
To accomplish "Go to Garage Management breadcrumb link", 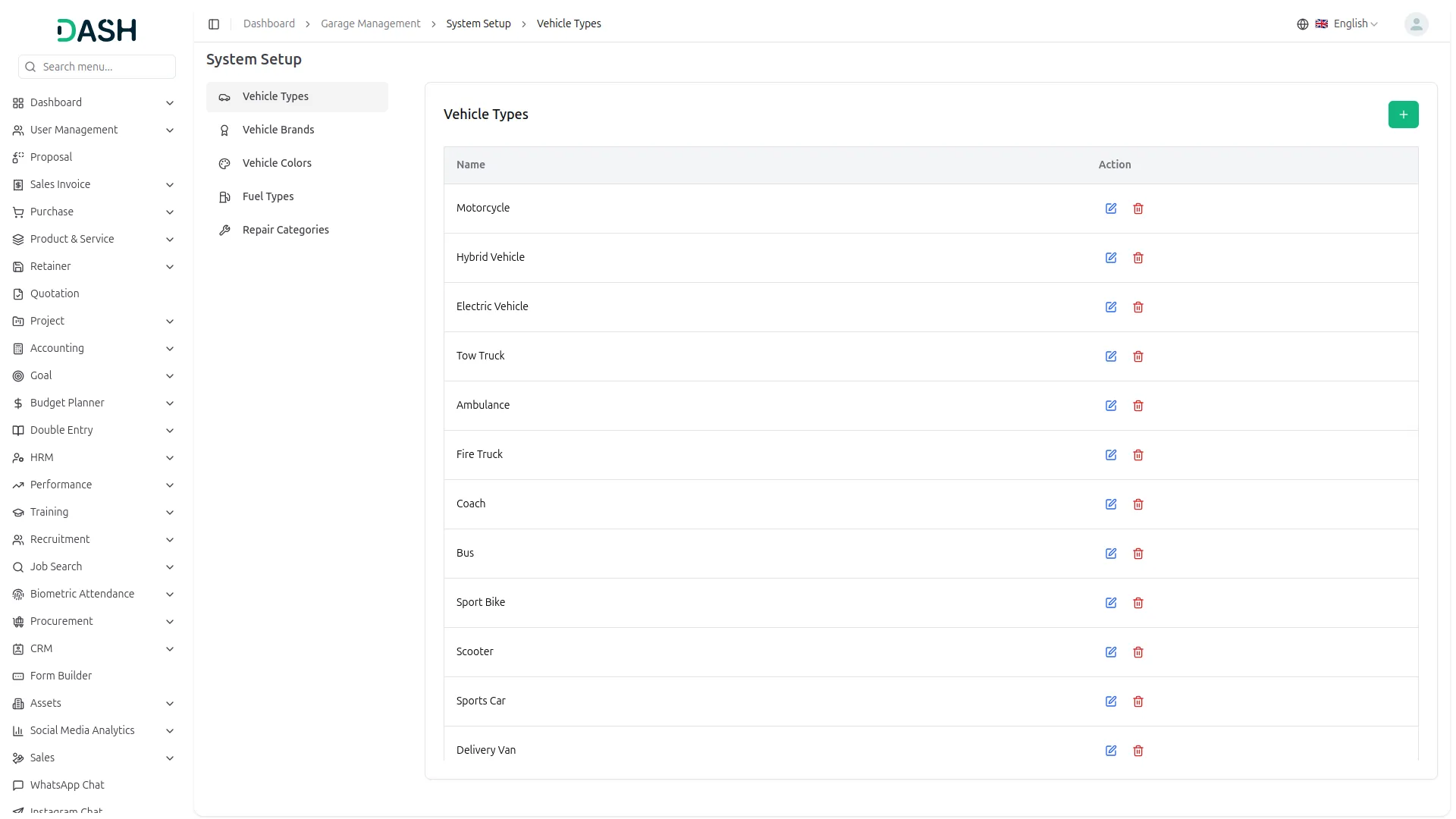I will click(x=370, y=24).
